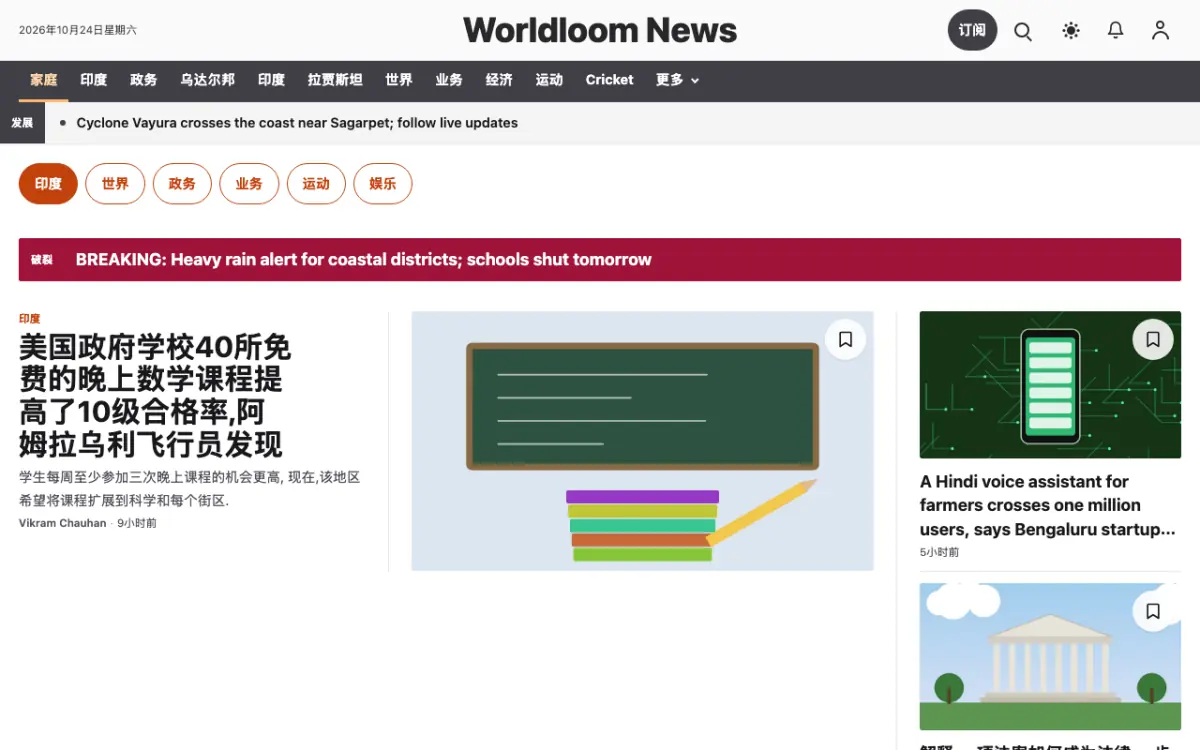Open the parliament building article thumbnail
Image resolution: width=1200 pixels, height=750 pixels.
tap(1050, 657)
